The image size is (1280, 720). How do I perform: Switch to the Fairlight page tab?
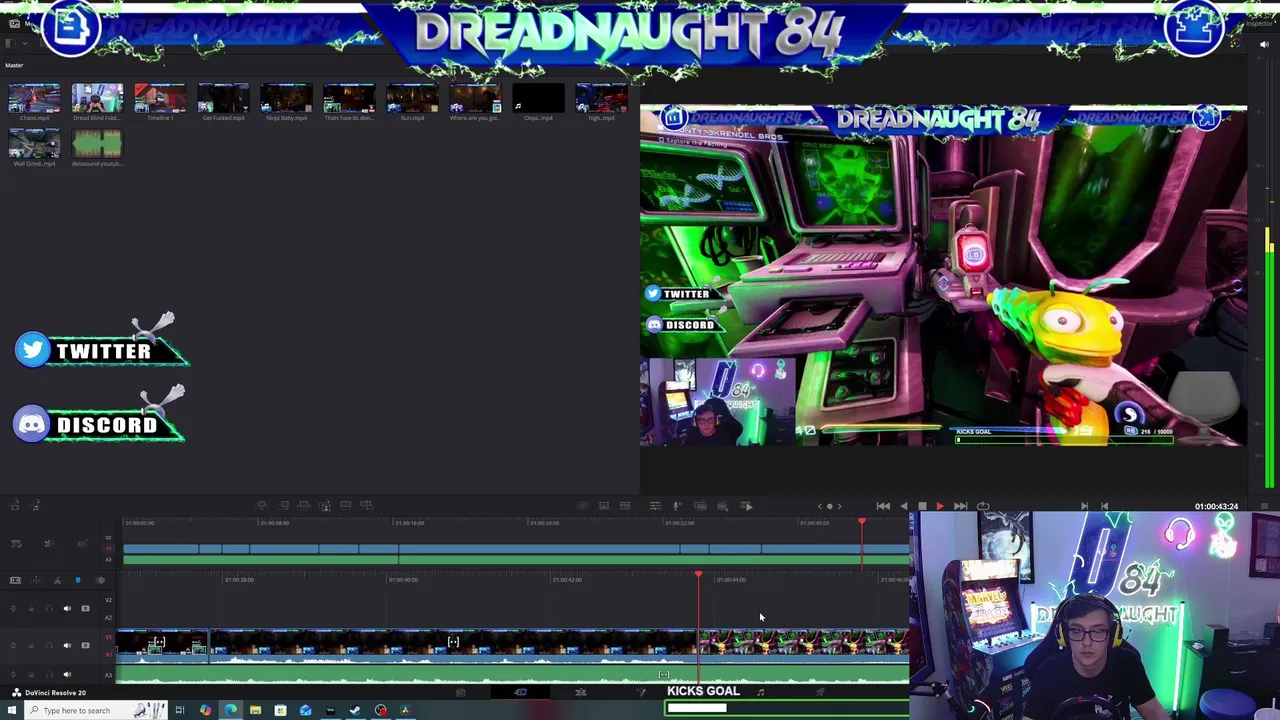760,692
